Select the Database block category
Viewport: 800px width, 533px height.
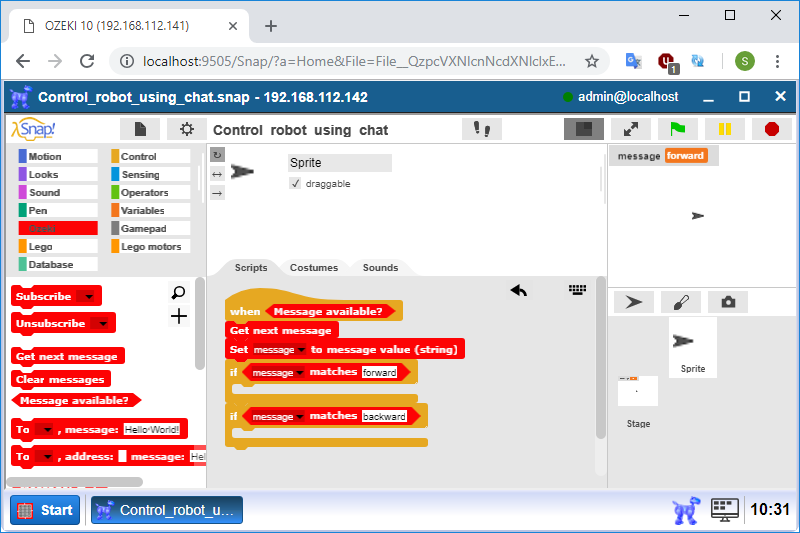(58, 264)
